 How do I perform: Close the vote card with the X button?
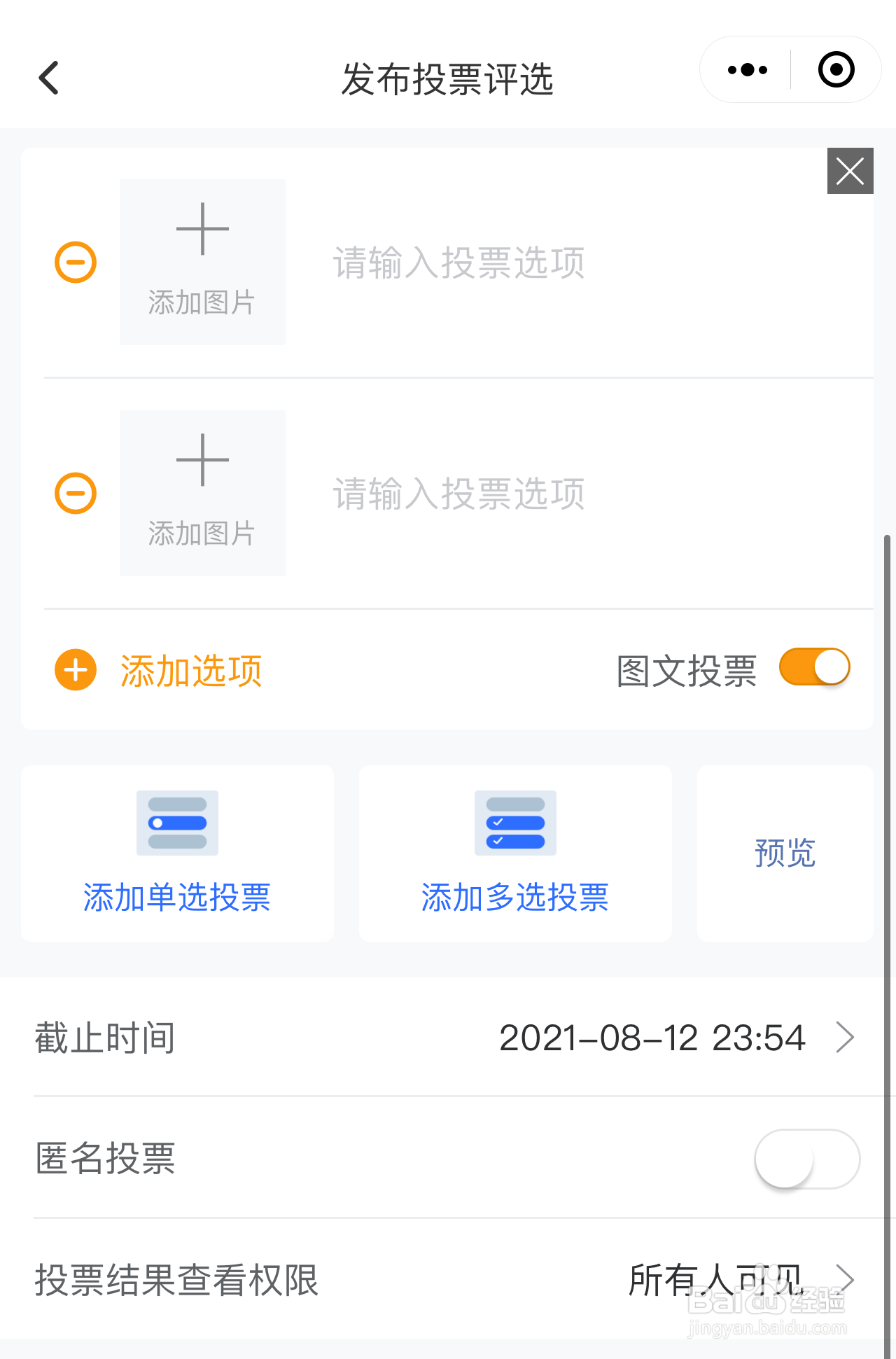[850, 171]
